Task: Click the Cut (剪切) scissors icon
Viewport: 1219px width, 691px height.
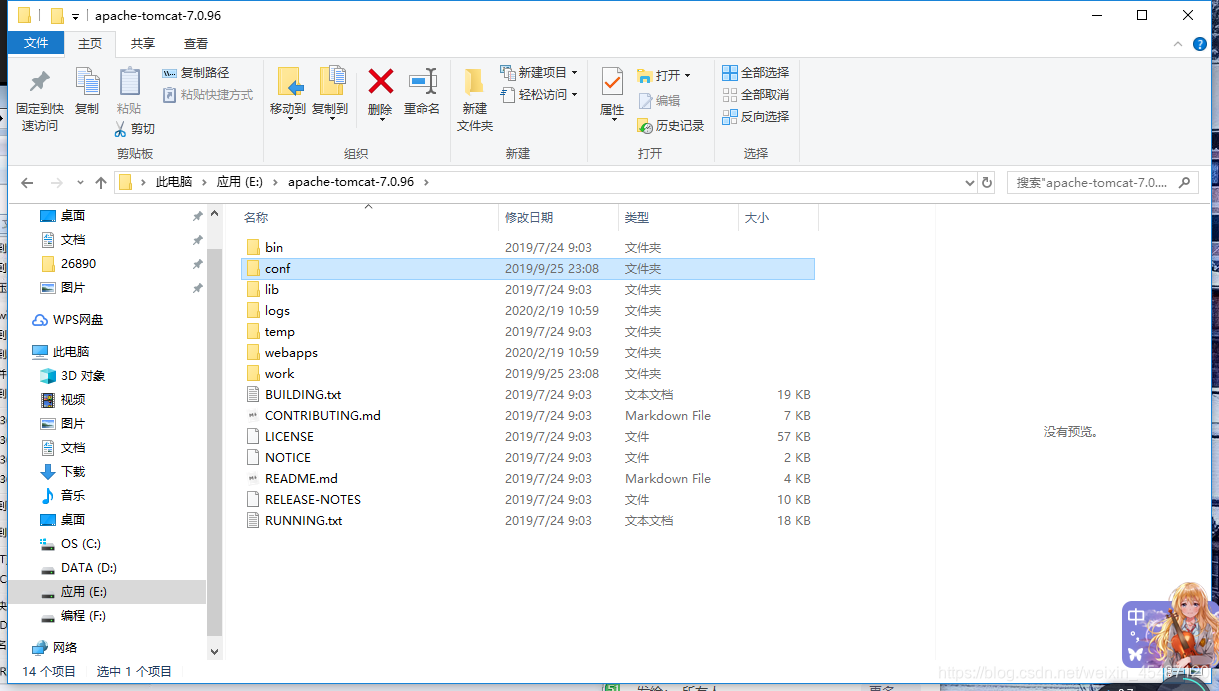Action: [120, 129]
